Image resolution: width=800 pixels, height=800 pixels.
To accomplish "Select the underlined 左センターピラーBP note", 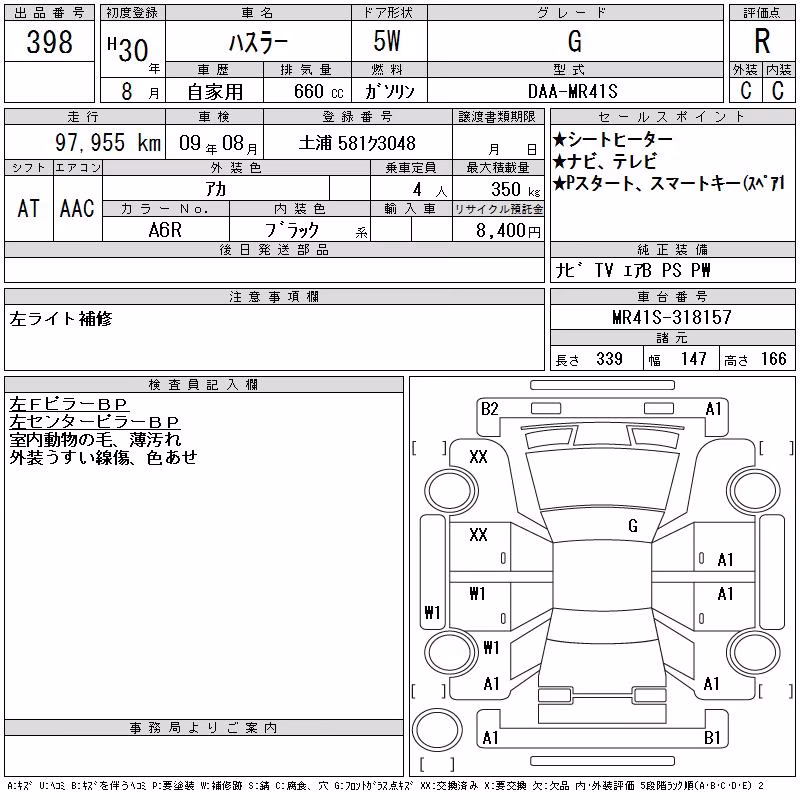I will (94, 422).
